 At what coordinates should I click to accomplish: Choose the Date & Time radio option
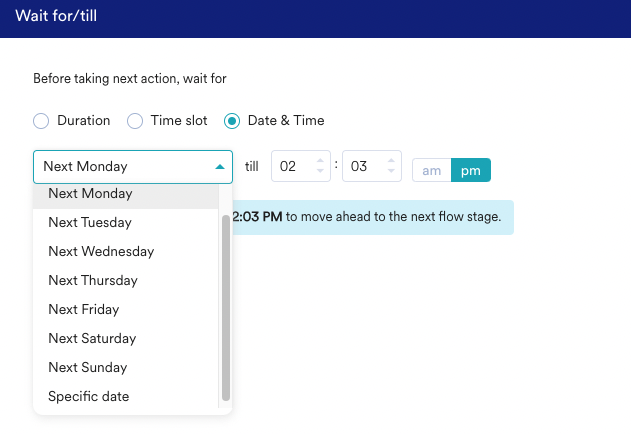pyautogui.click(x=232, y=121)
